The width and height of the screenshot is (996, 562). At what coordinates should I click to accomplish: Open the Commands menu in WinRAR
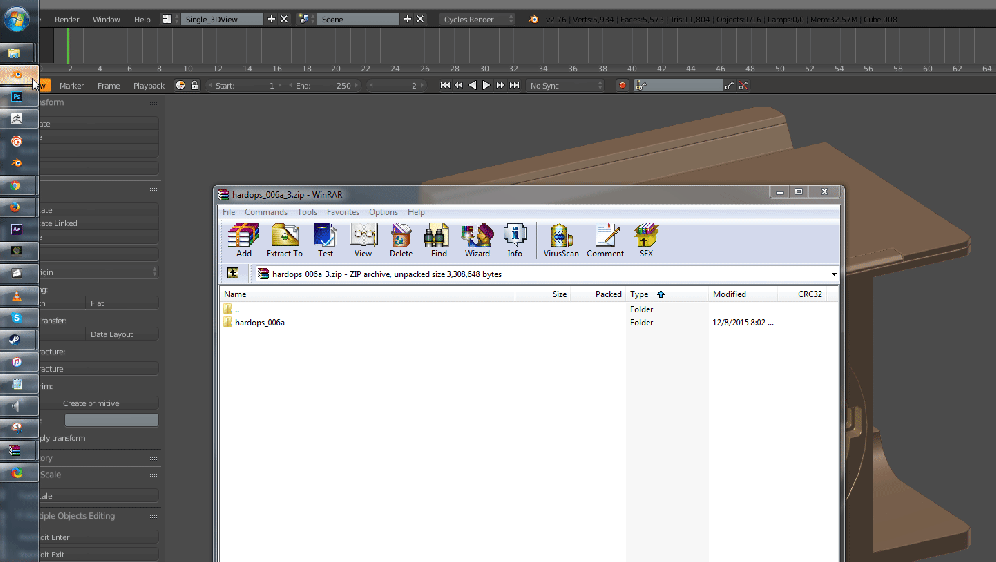265,212
